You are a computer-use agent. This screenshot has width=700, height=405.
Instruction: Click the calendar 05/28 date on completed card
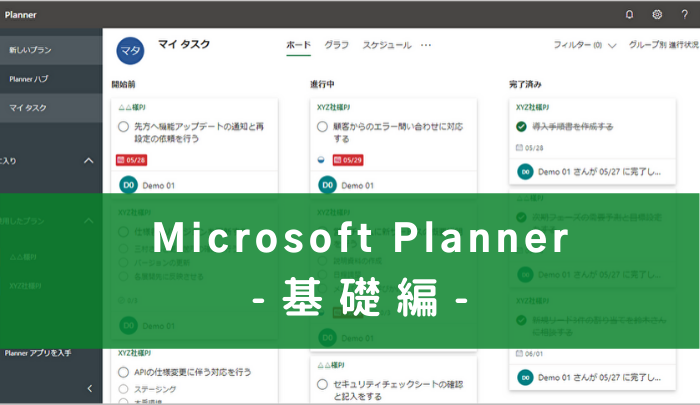click(x=530, y=148)
